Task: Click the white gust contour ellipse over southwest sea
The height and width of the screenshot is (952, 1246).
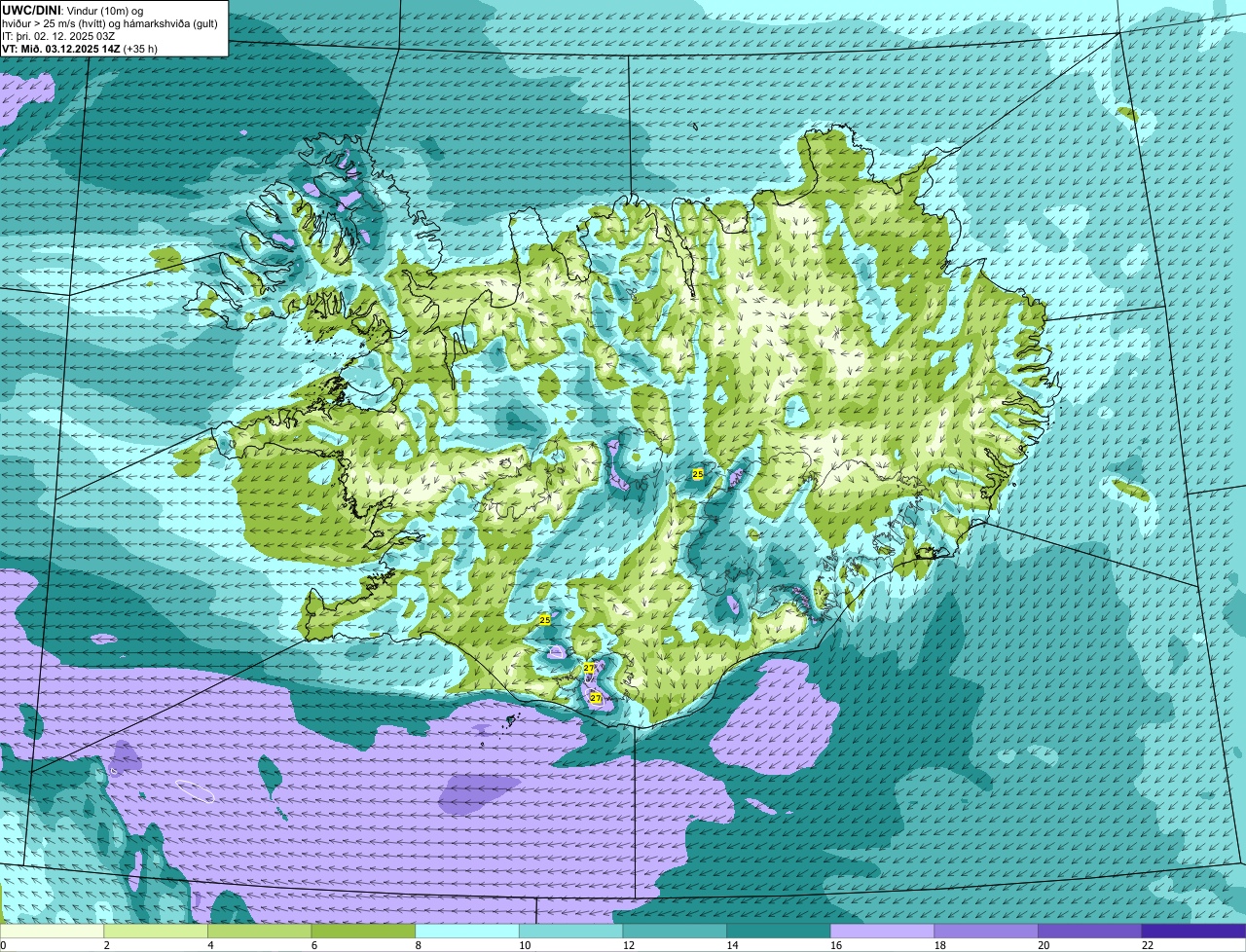Action: click(195, 790)
